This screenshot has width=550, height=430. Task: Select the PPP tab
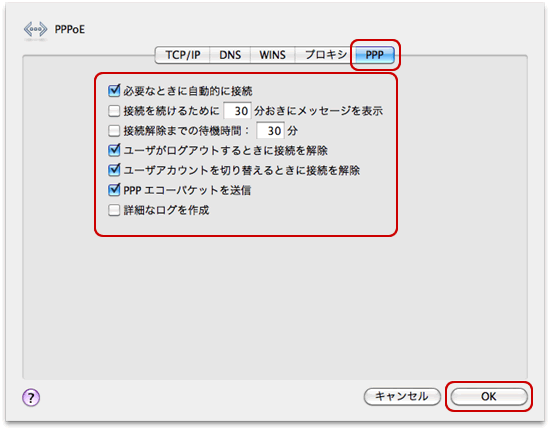(375, 55)
